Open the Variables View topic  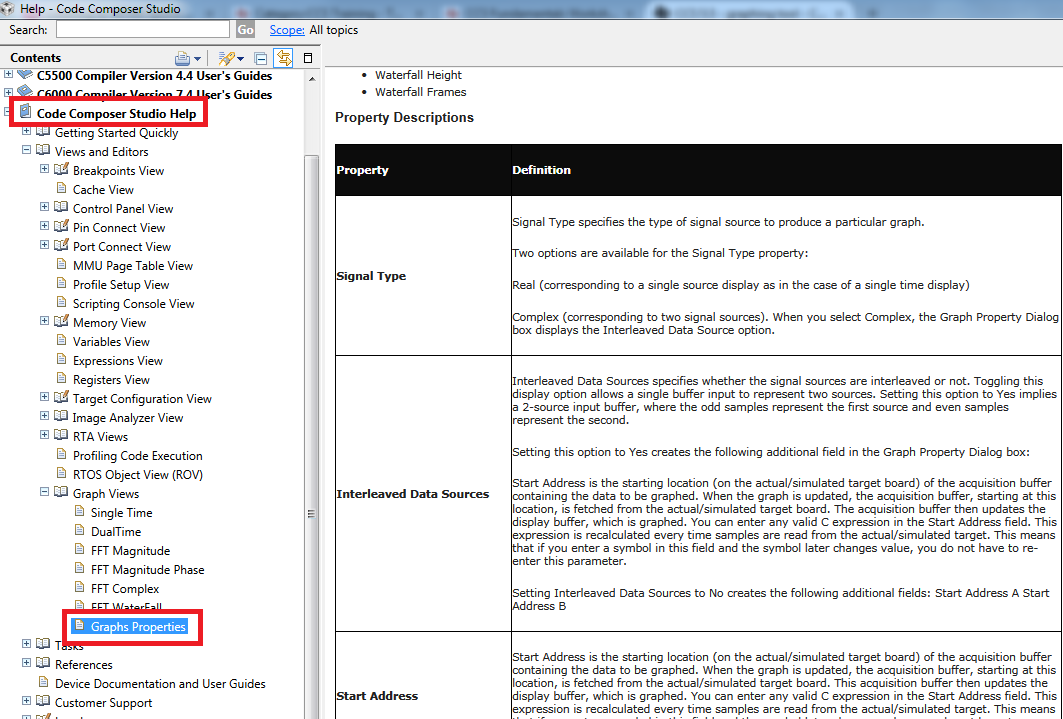pos(111,342)
